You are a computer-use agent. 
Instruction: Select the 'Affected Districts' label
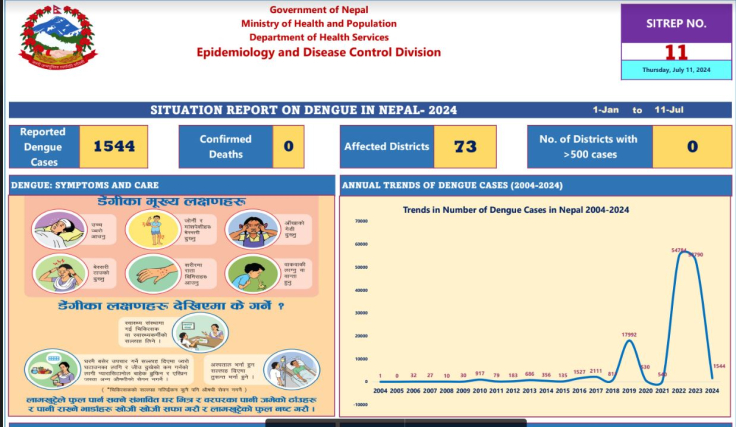coord(387,146)
